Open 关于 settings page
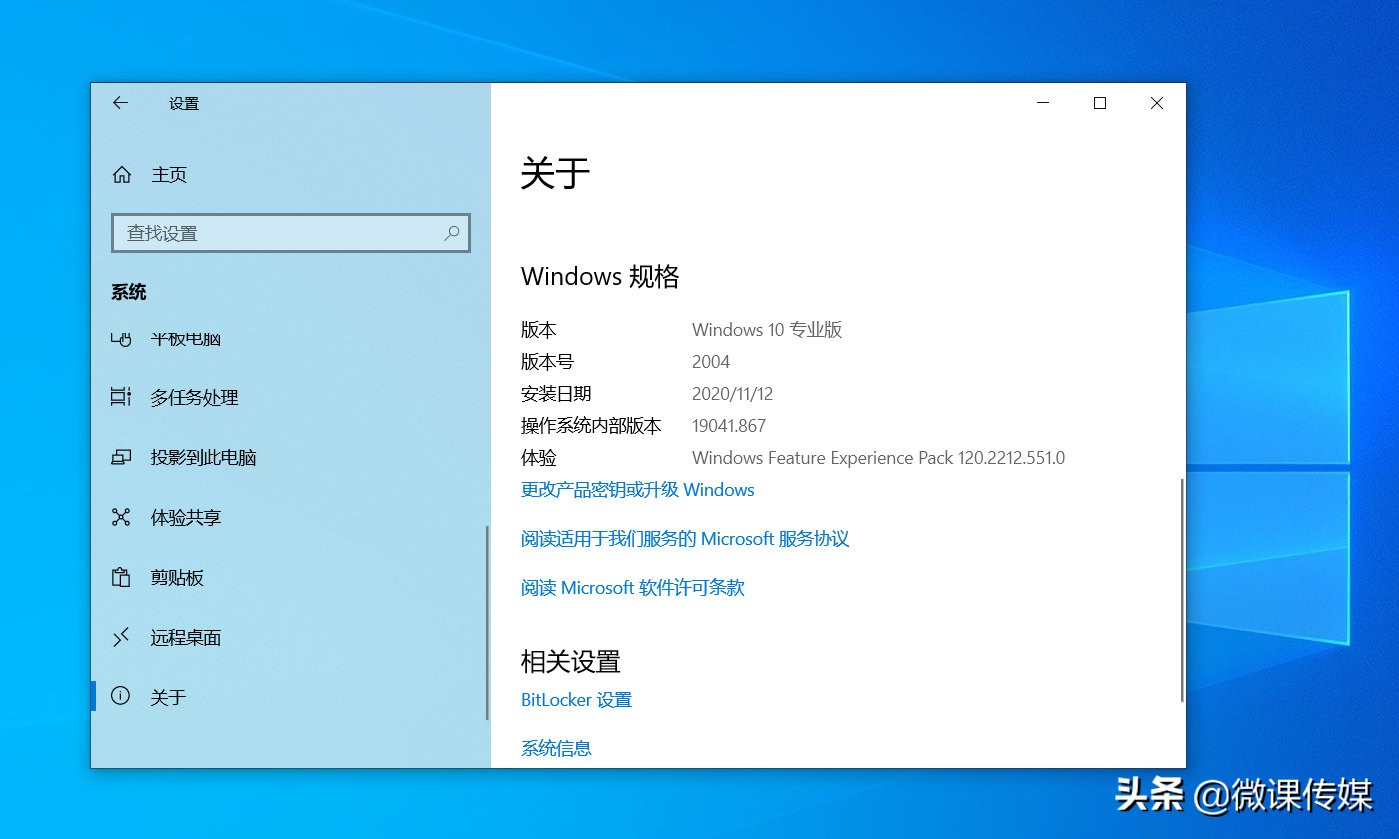The height and width of the screenshot is (839, 1399). pos(168,697)
